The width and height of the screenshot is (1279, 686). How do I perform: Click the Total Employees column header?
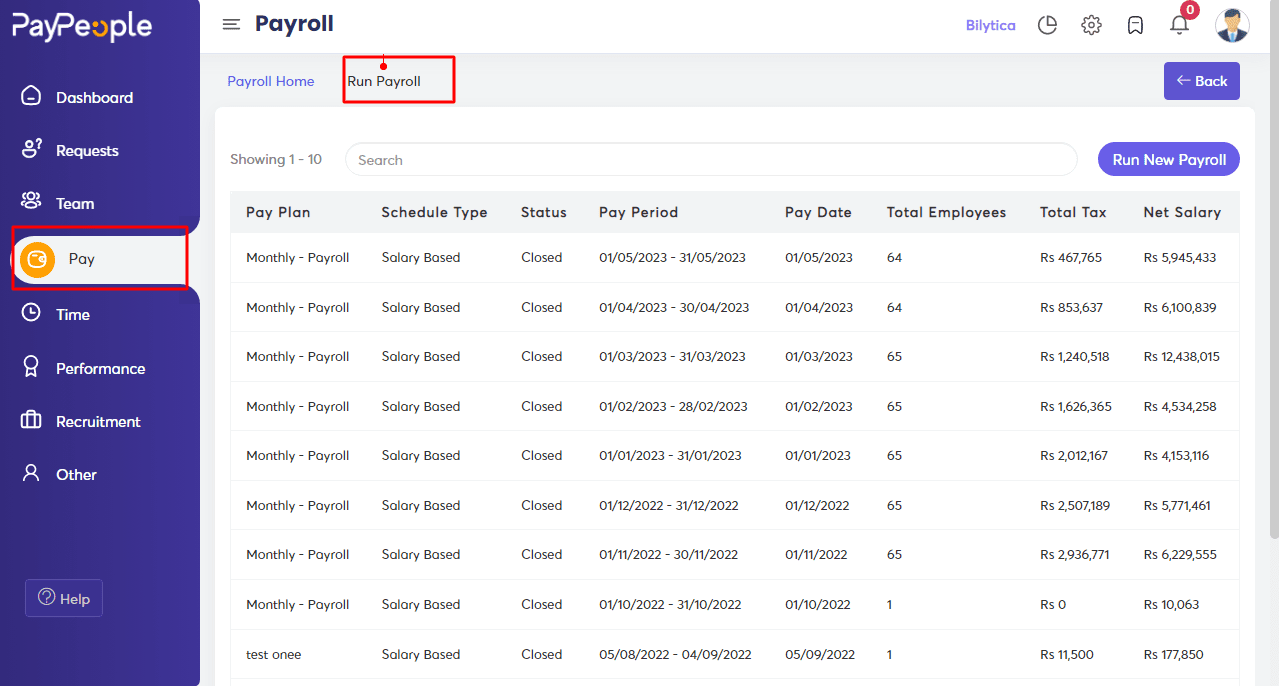(x=946, y=212)
